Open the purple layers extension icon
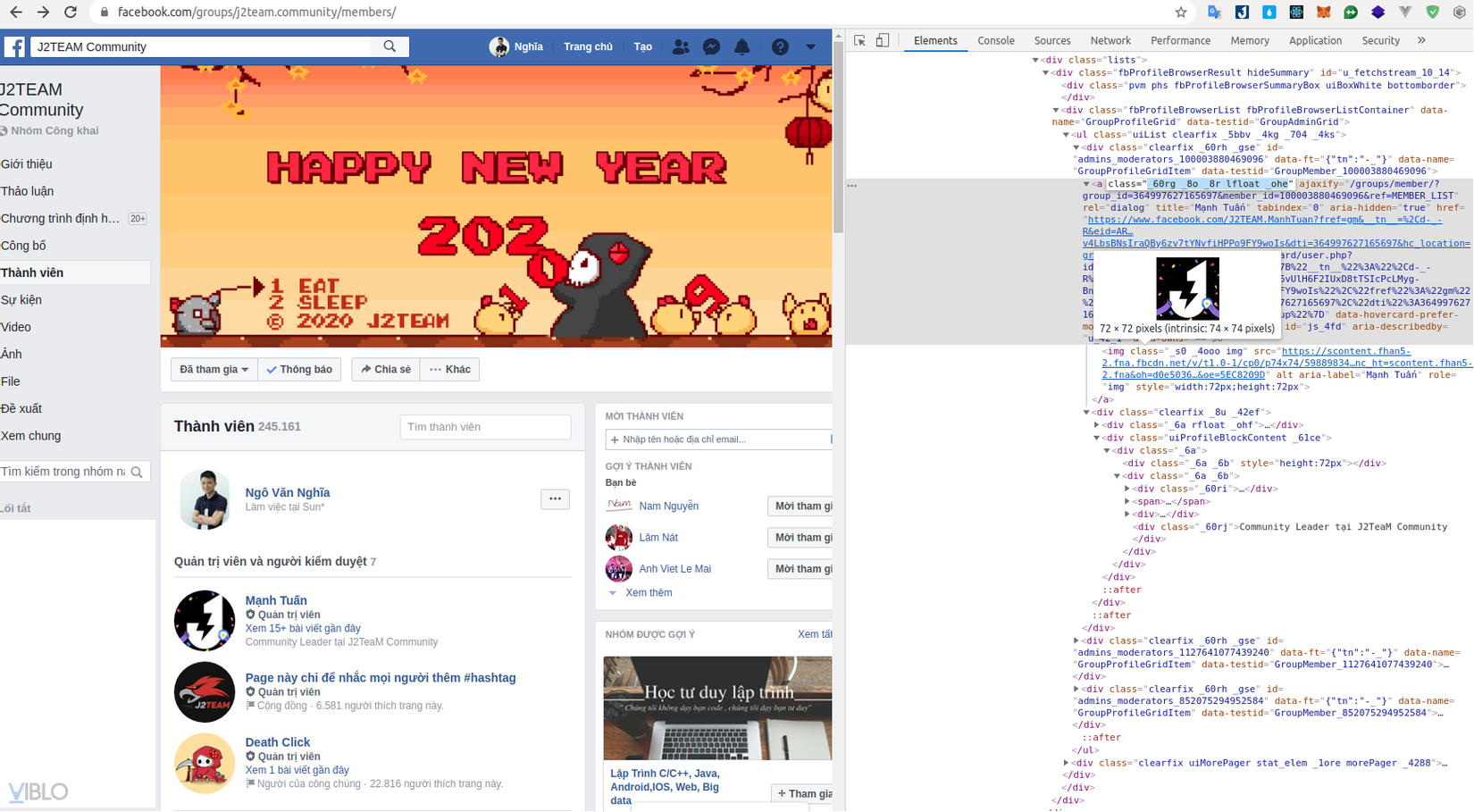 point(1378,13)
